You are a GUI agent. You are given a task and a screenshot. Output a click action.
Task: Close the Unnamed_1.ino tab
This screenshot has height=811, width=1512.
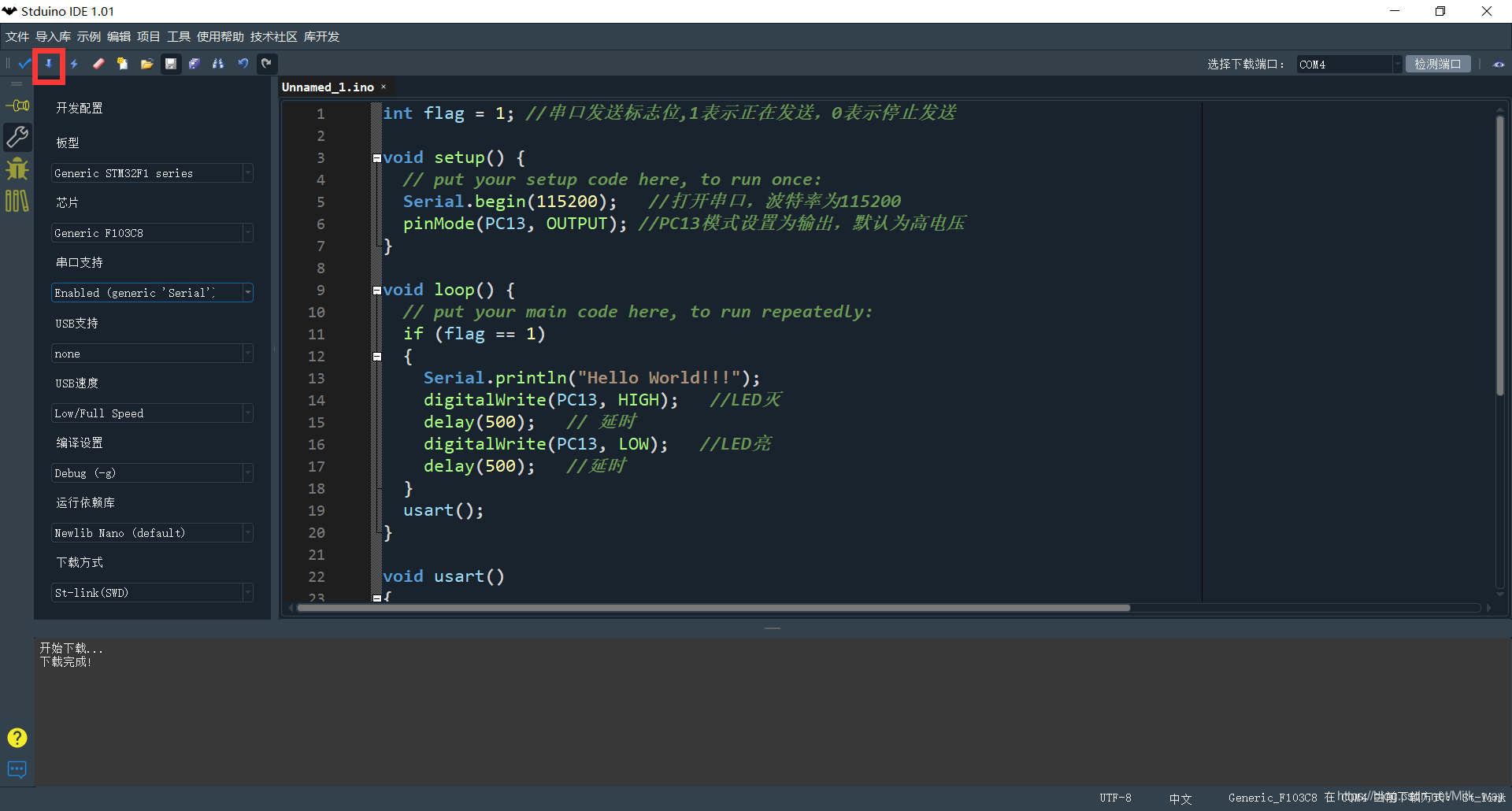[x=384, y=87]
